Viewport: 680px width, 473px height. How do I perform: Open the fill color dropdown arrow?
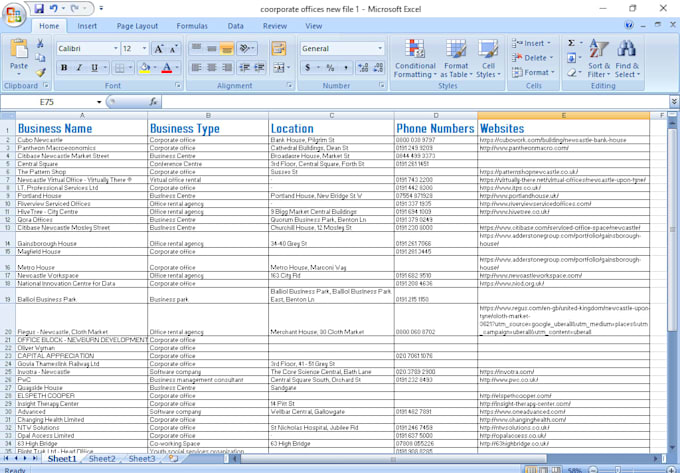point(155,68)
